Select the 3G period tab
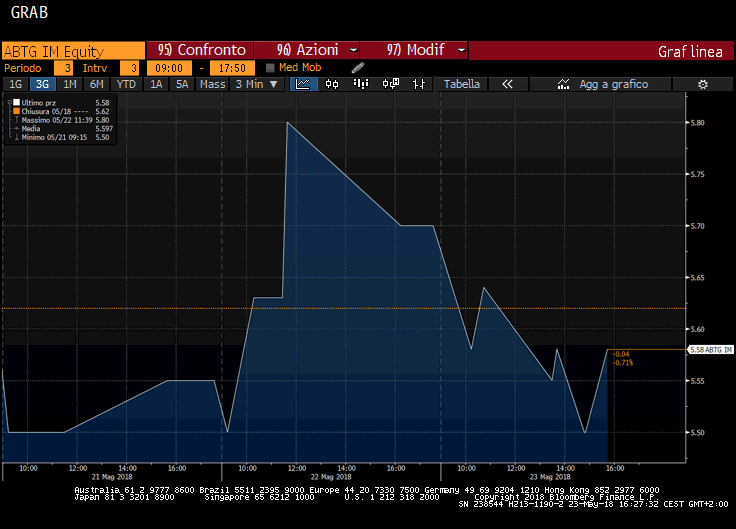The height and width of the screenshot is (529, 736). pyautogui.click(x=43, y=84)
